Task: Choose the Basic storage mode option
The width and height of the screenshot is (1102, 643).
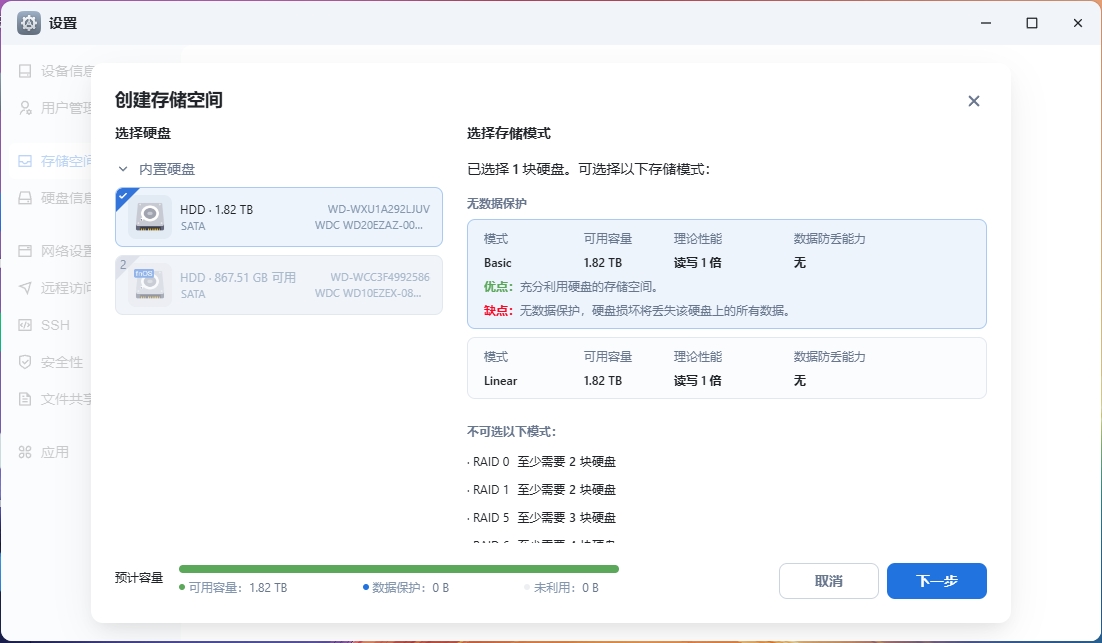Action: tap(726, 274)
